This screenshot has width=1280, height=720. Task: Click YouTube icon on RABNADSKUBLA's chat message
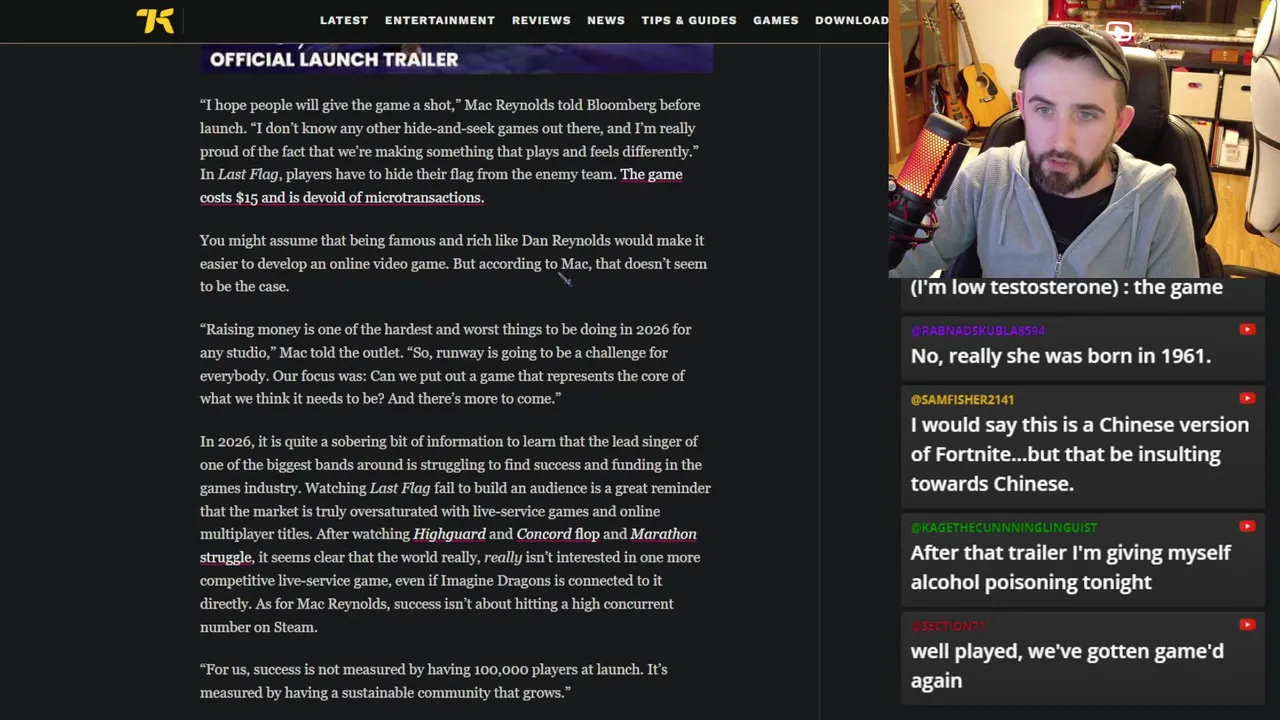point(1247,329)
